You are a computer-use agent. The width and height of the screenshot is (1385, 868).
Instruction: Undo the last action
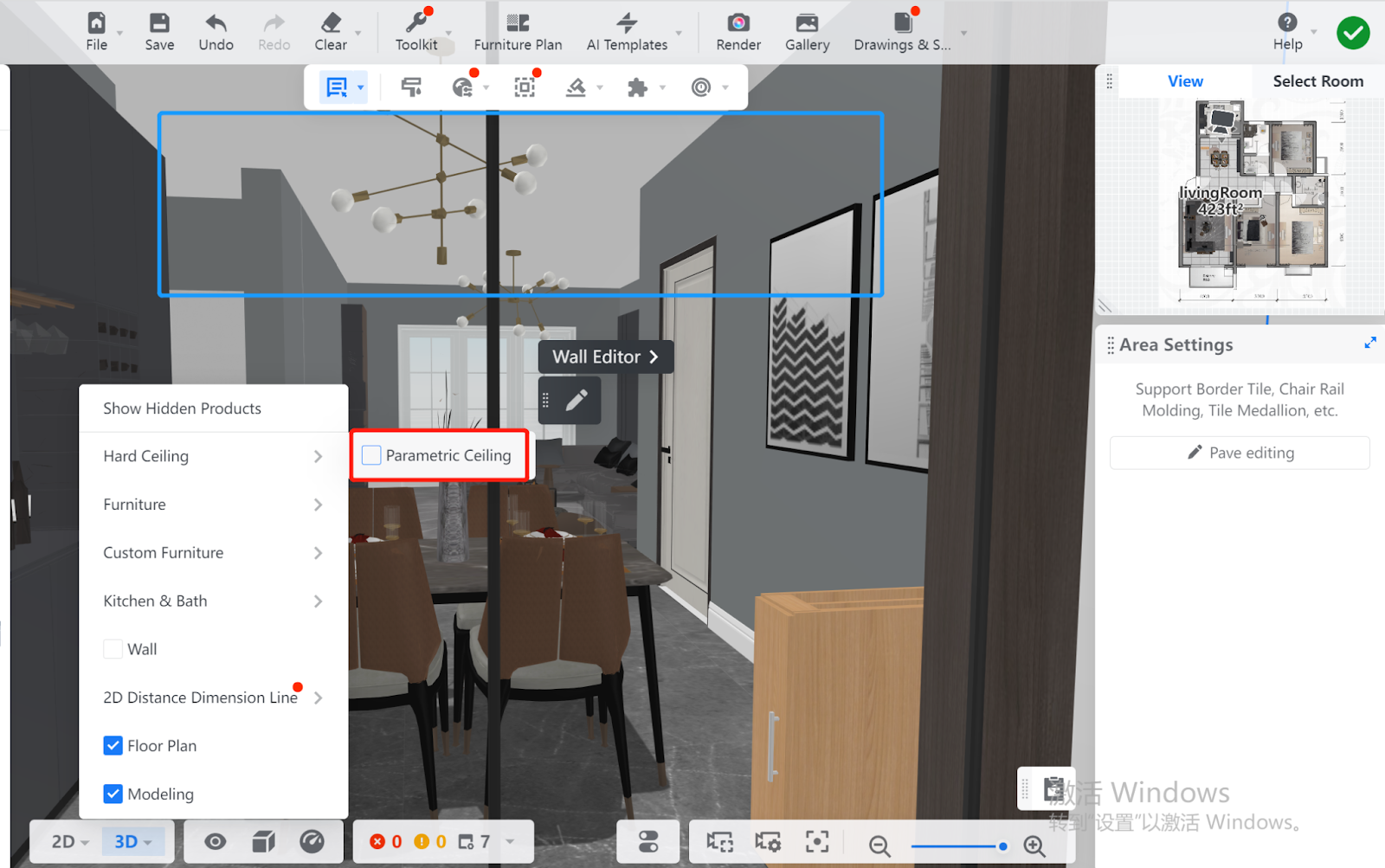(216, 31)
